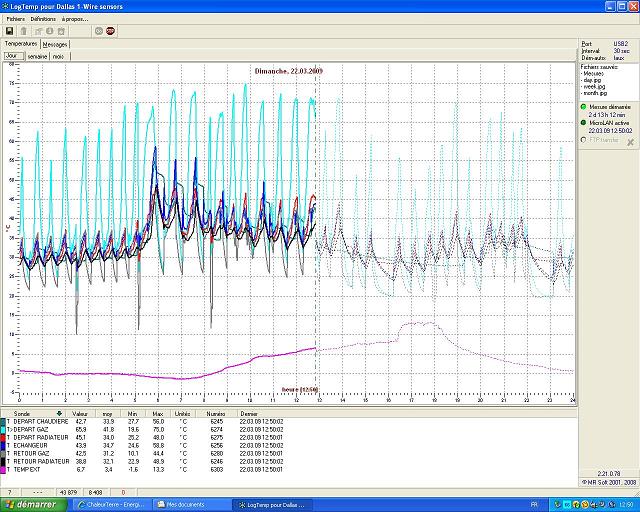Click the save floppy disk toolbar icon
This screenshot has width=640, height=512.
9,31
